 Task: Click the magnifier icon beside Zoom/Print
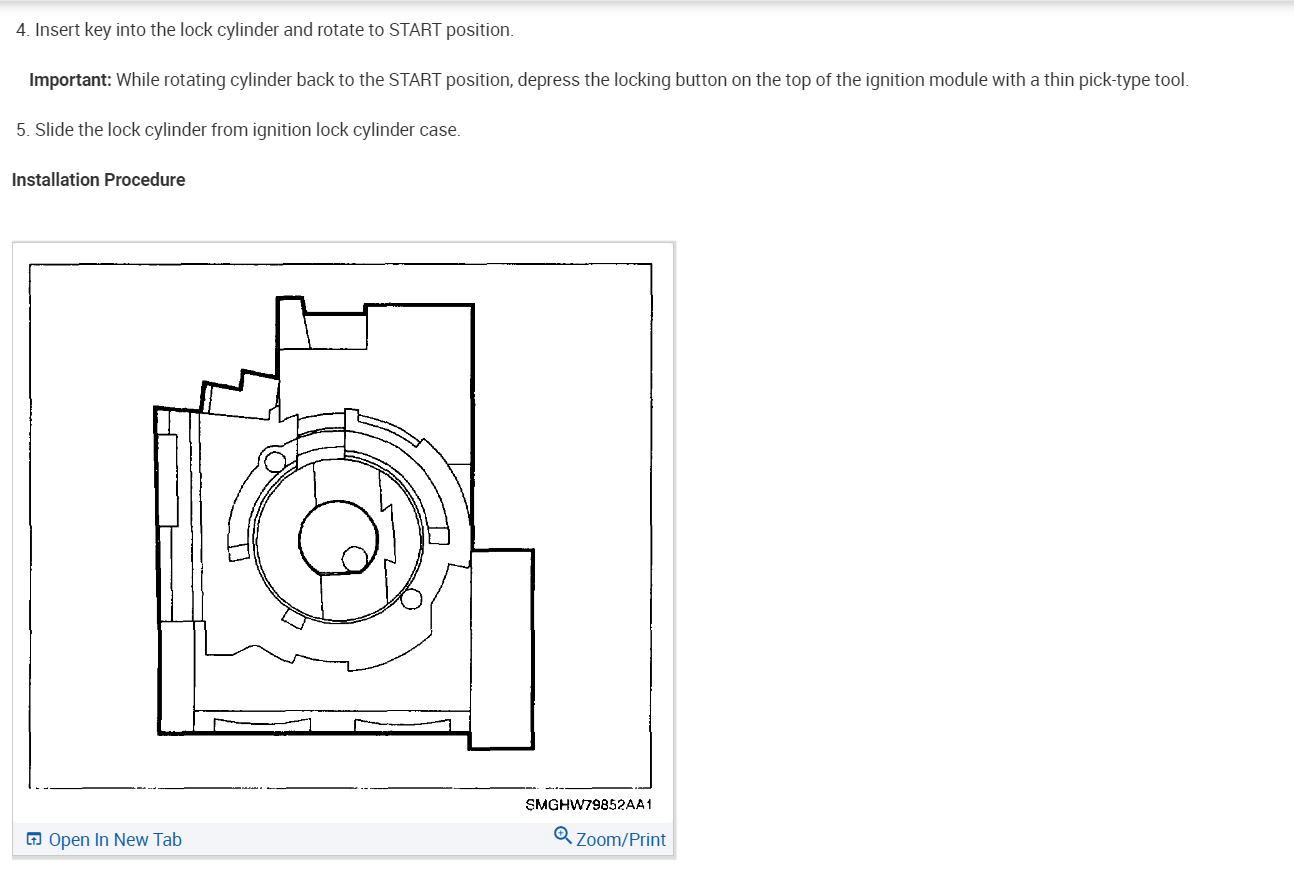tap(563, 836)
